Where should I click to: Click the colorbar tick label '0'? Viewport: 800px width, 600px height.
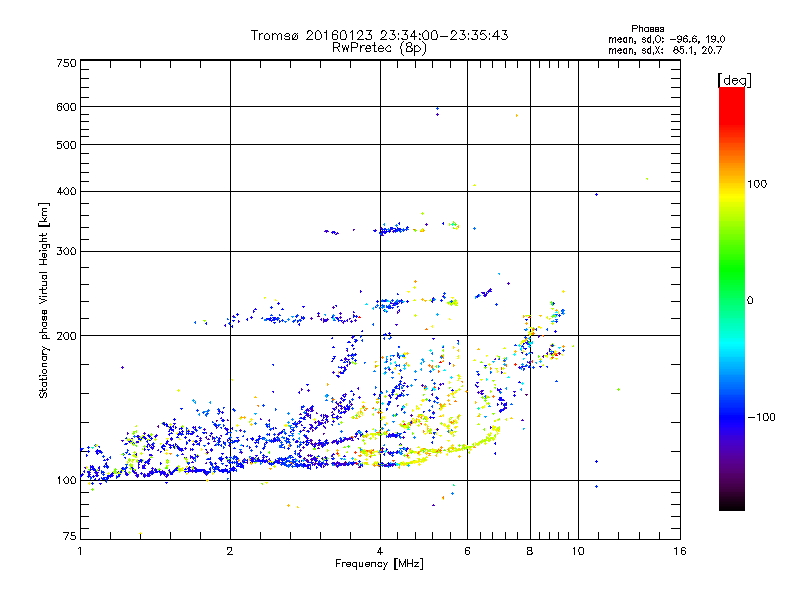[750, 301]
